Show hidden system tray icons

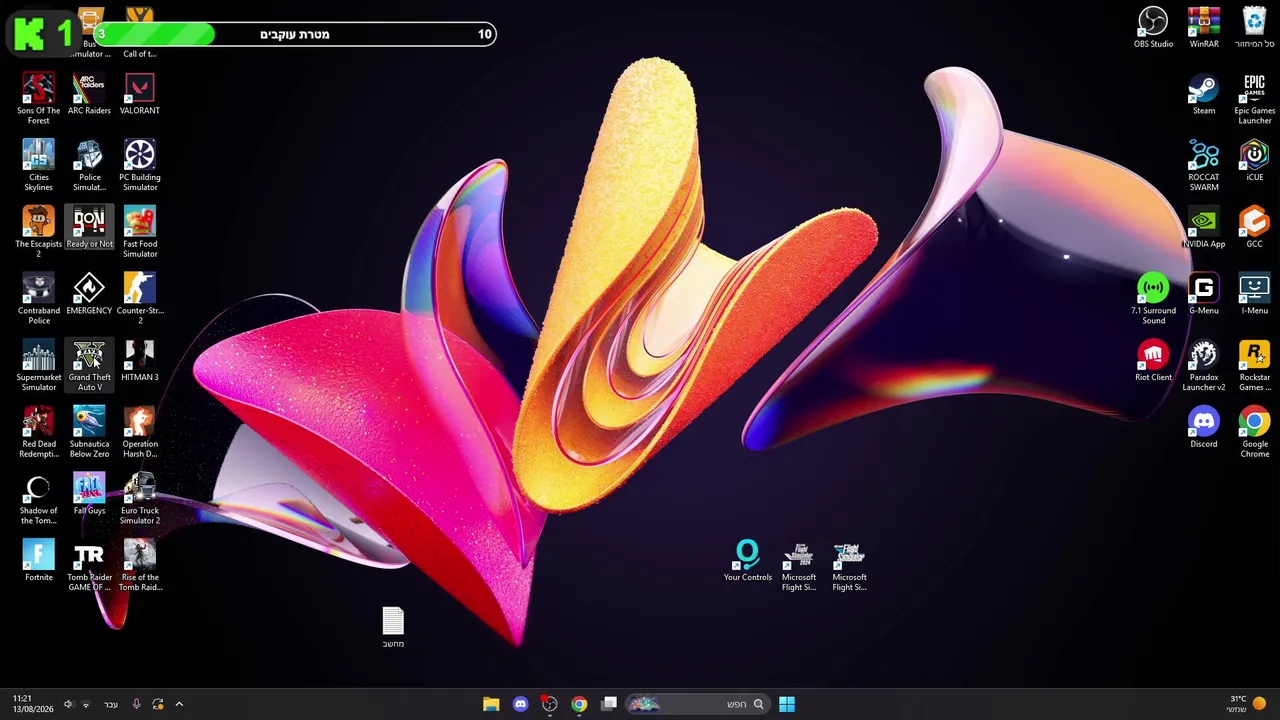click(179, 704)
